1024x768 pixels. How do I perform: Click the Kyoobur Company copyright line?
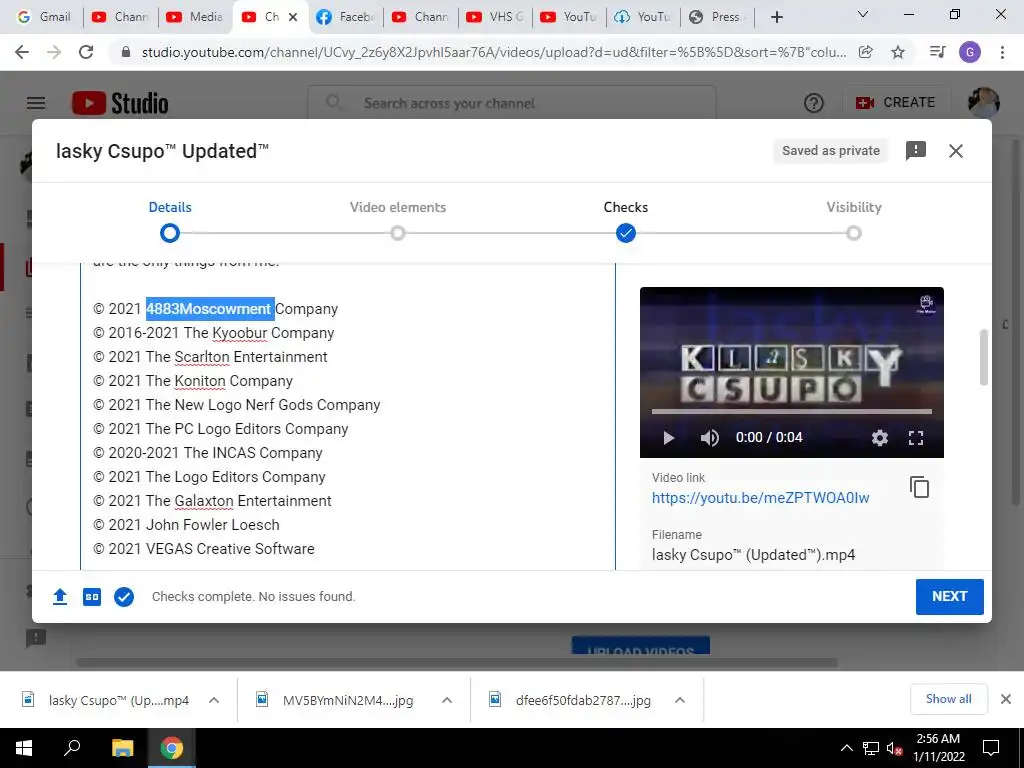tap(214, 333)
